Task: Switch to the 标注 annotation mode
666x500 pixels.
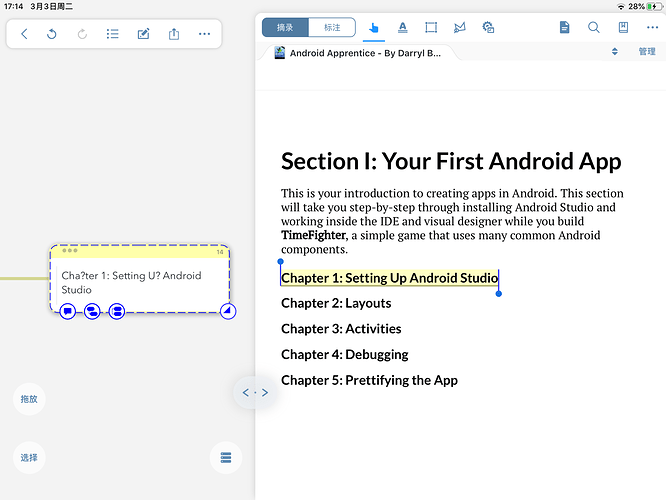Action: [332, 28]
